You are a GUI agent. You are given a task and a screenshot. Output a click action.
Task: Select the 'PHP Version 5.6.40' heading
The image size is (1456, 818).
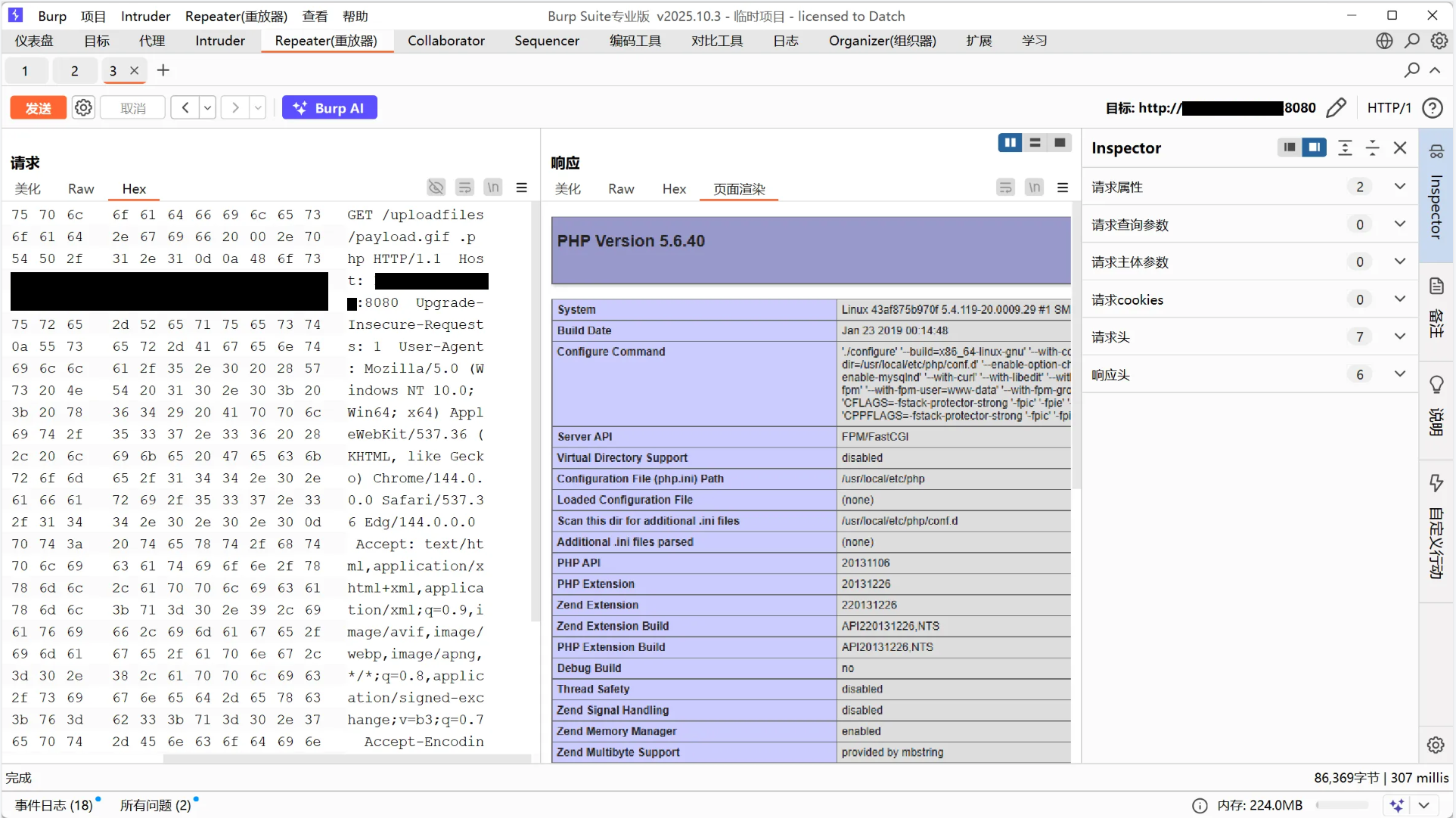point(631,241)
